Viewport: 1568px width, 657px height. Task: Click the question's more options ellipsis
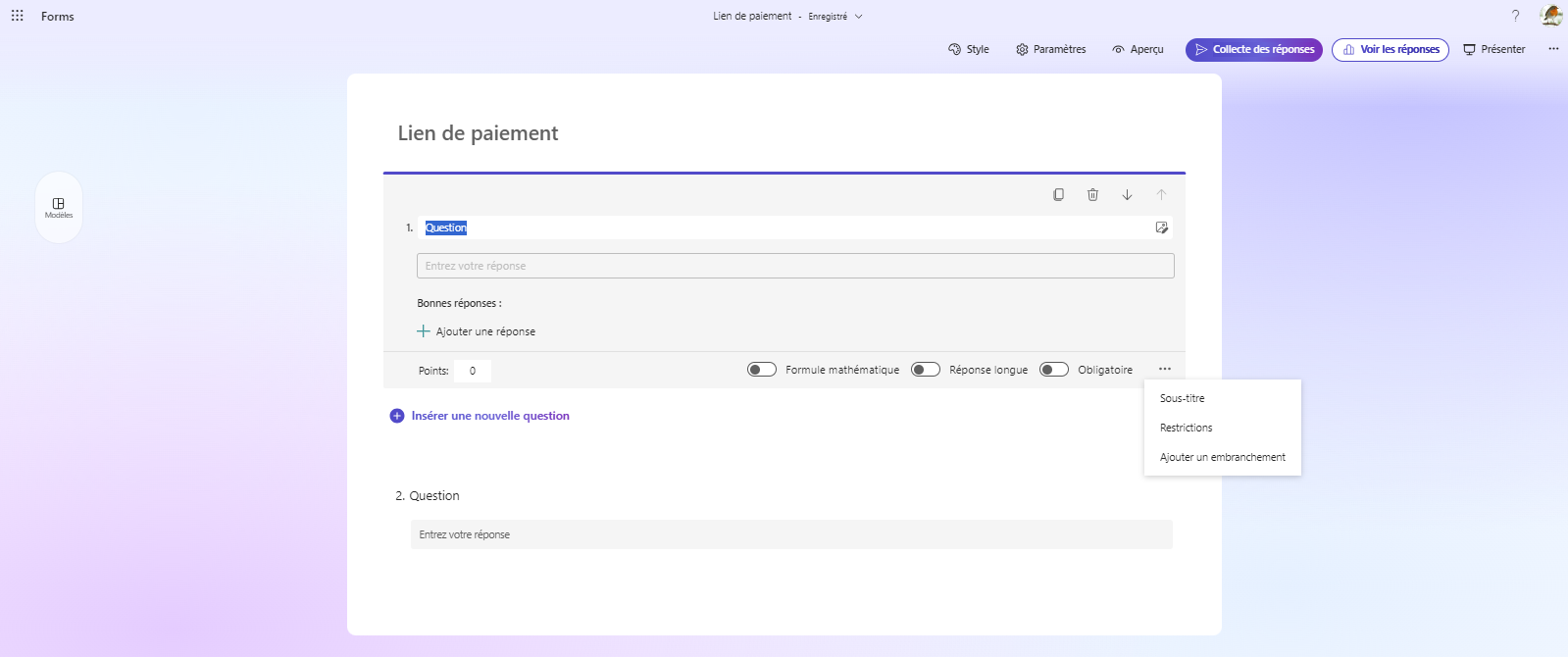(x=1164, y=370)
